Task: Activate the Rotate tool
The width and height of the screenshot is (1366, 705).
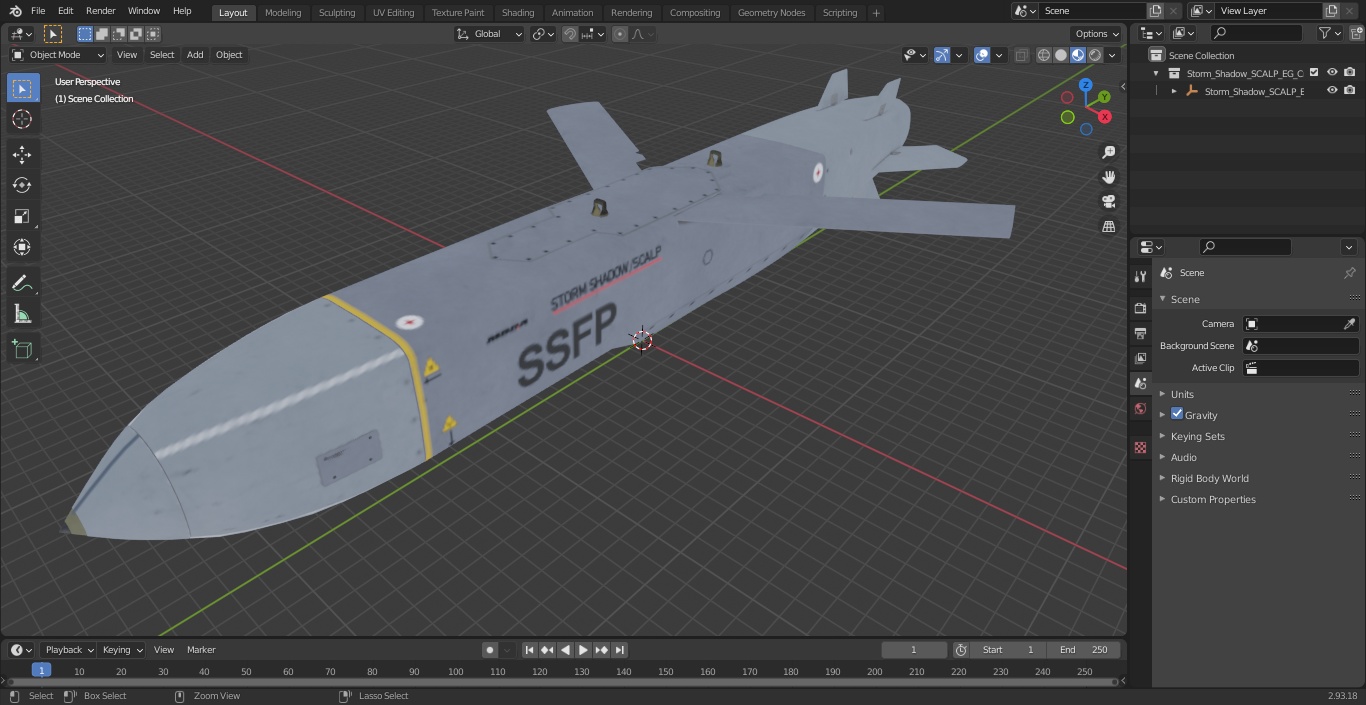Action: point(22,185)
